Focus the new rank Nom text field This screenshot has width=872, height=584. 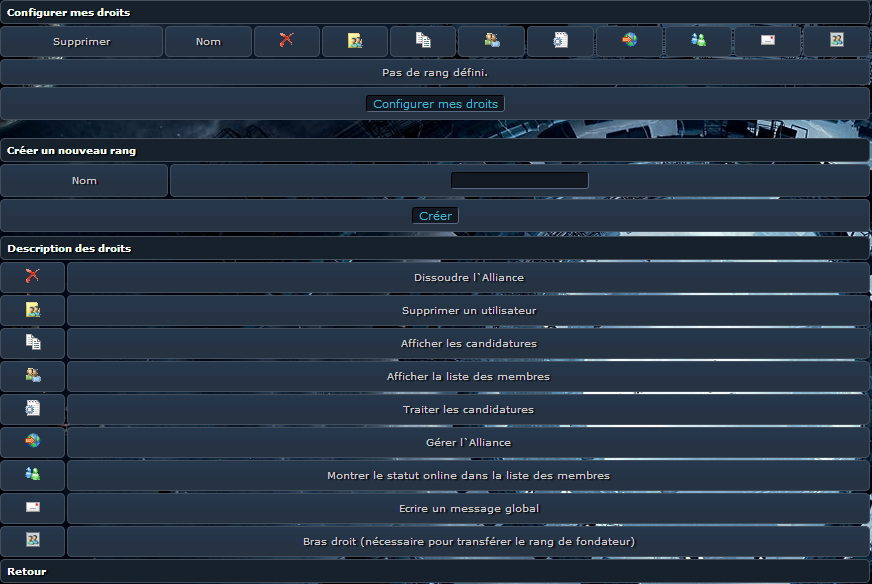tap(519, 181)
